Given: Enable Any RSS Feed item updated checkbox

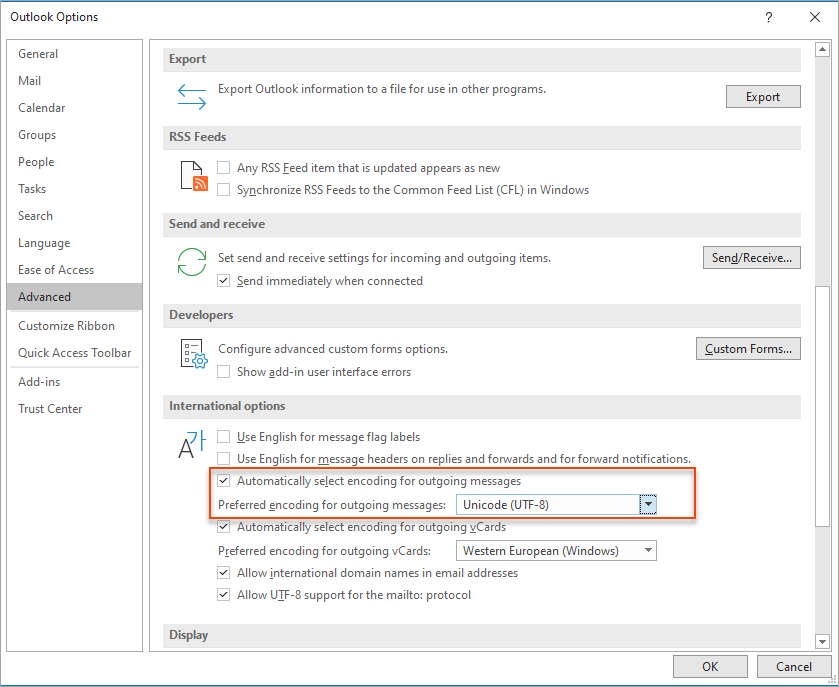Looking at the screenshot, I should point(224,168).
